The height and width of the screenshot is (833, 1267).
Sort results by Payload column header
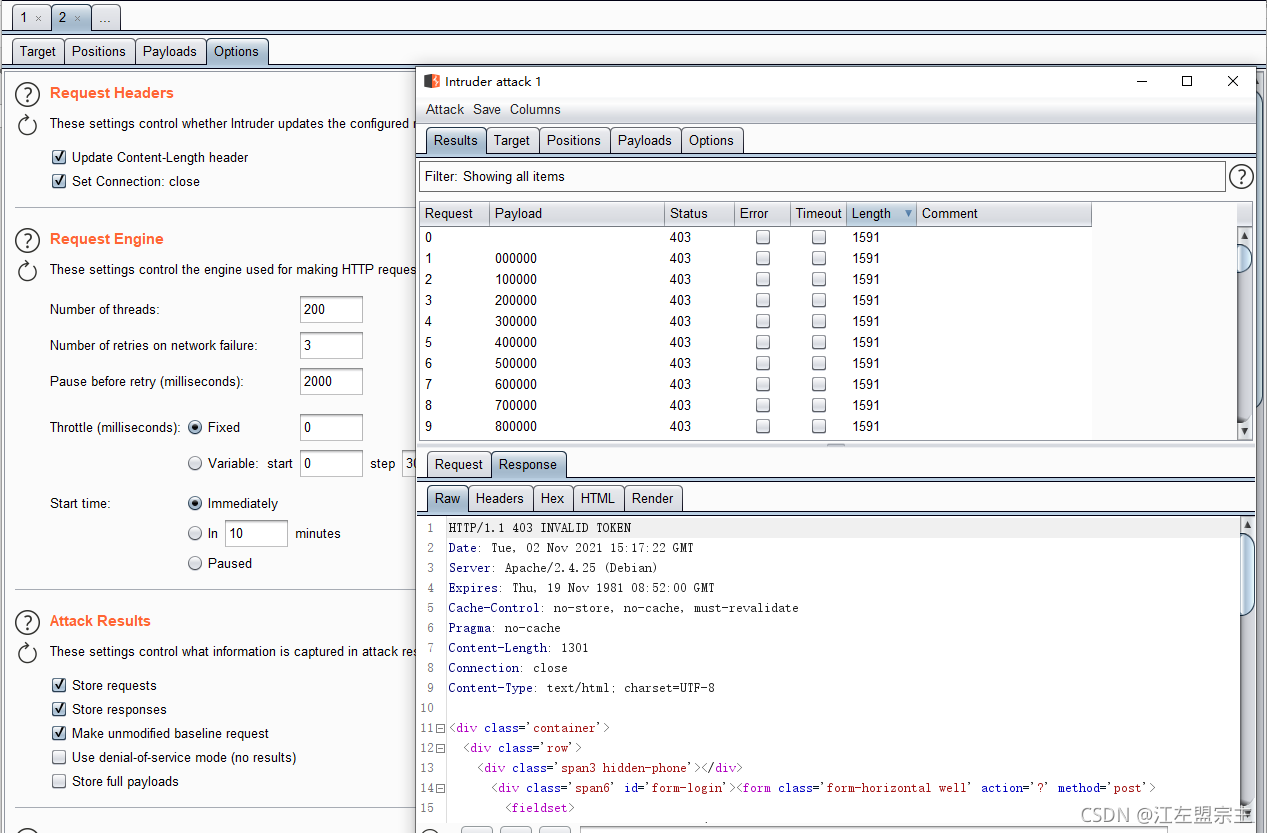coord(577,214)
